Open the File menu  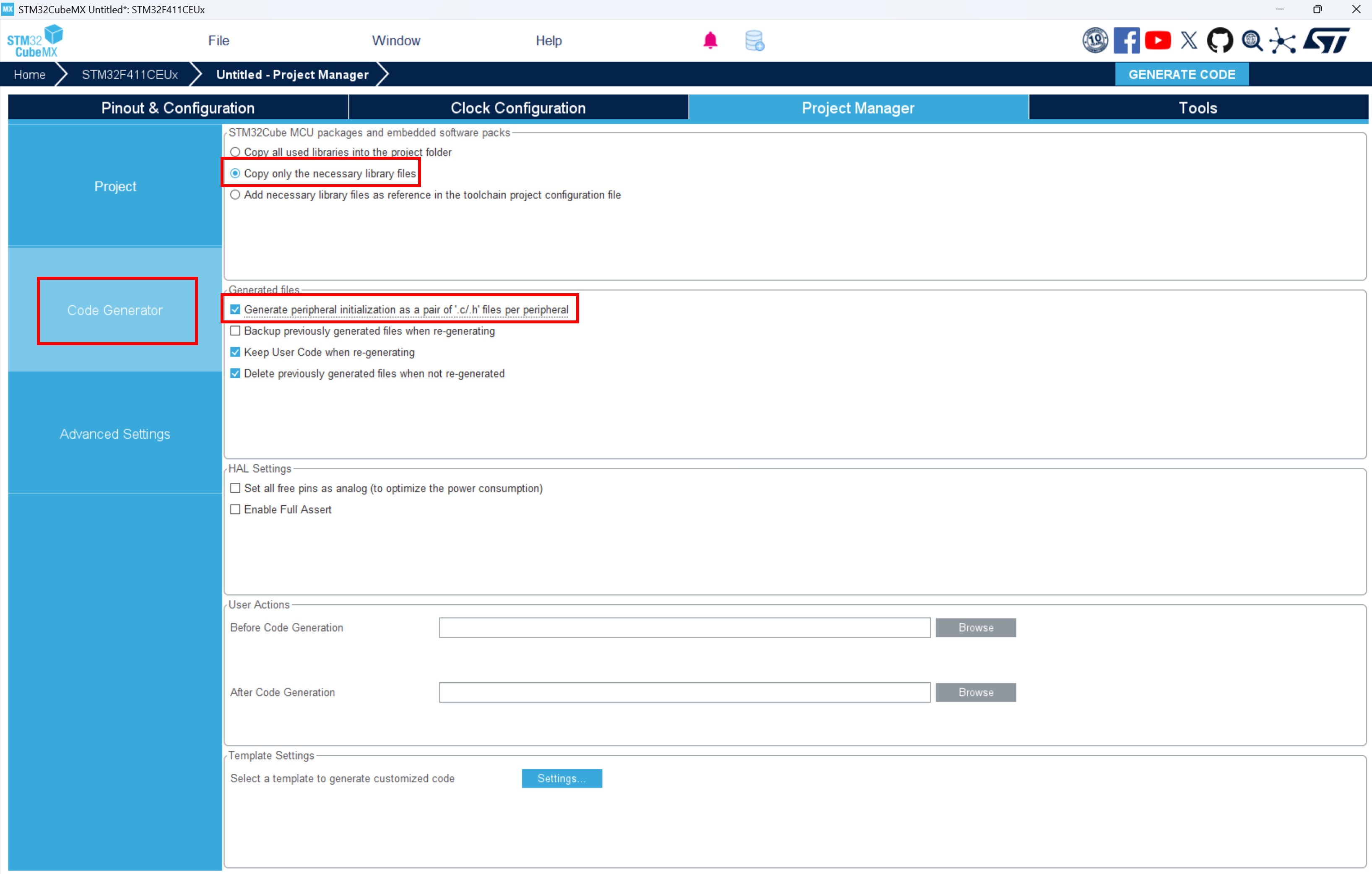[x=218, y=40]
